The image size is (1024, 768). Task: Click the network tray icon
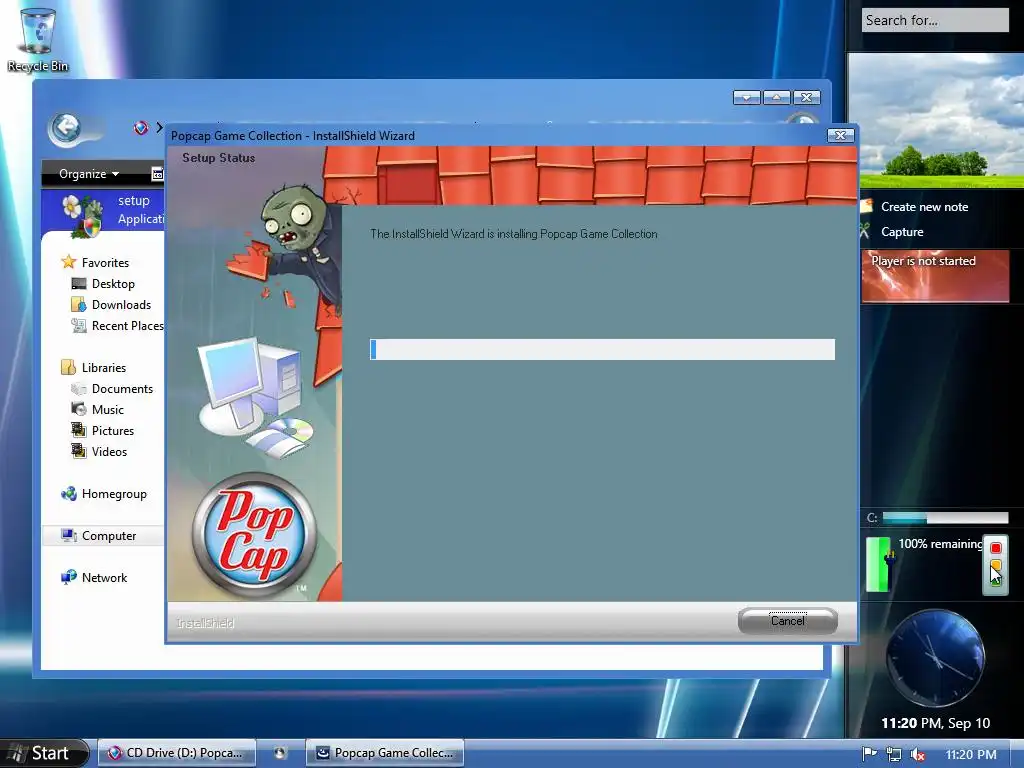tap(893, 754)
